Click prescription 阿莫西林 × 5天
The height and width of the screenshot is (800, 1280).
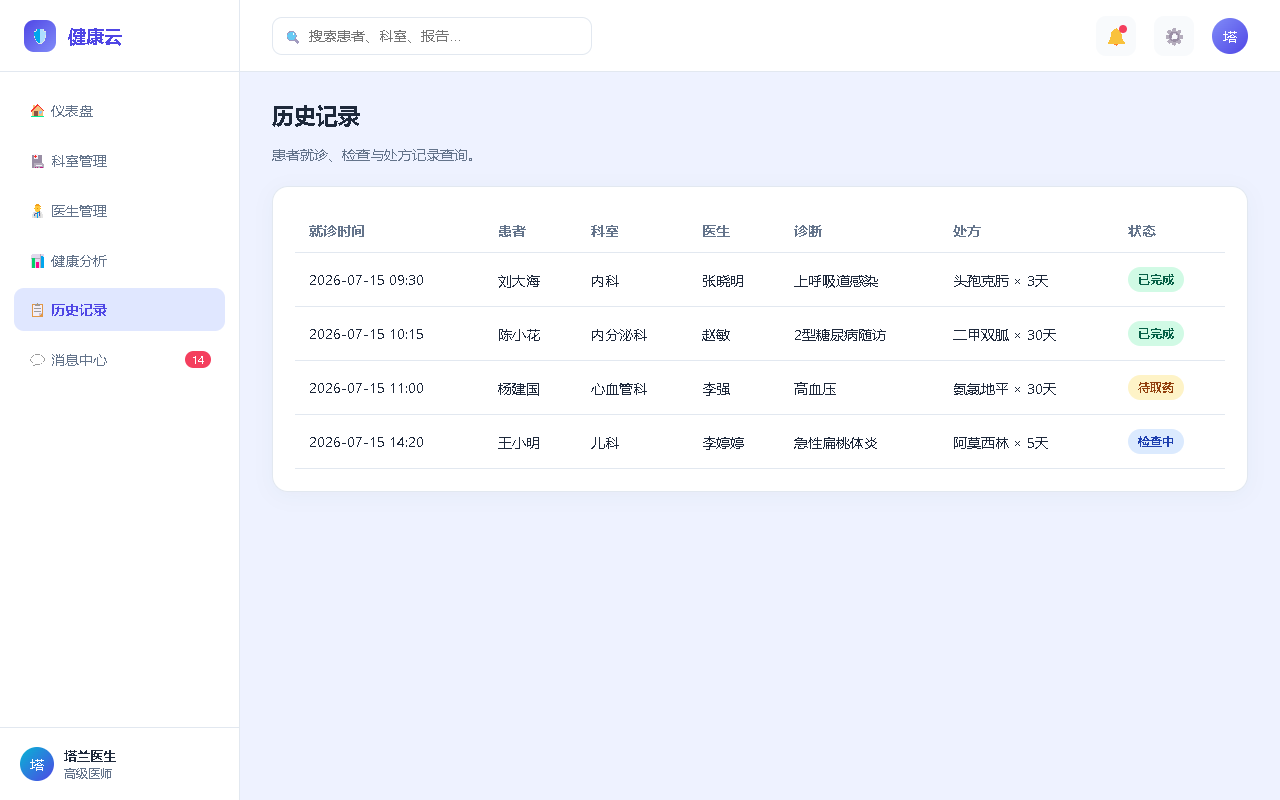(1001, 443)
